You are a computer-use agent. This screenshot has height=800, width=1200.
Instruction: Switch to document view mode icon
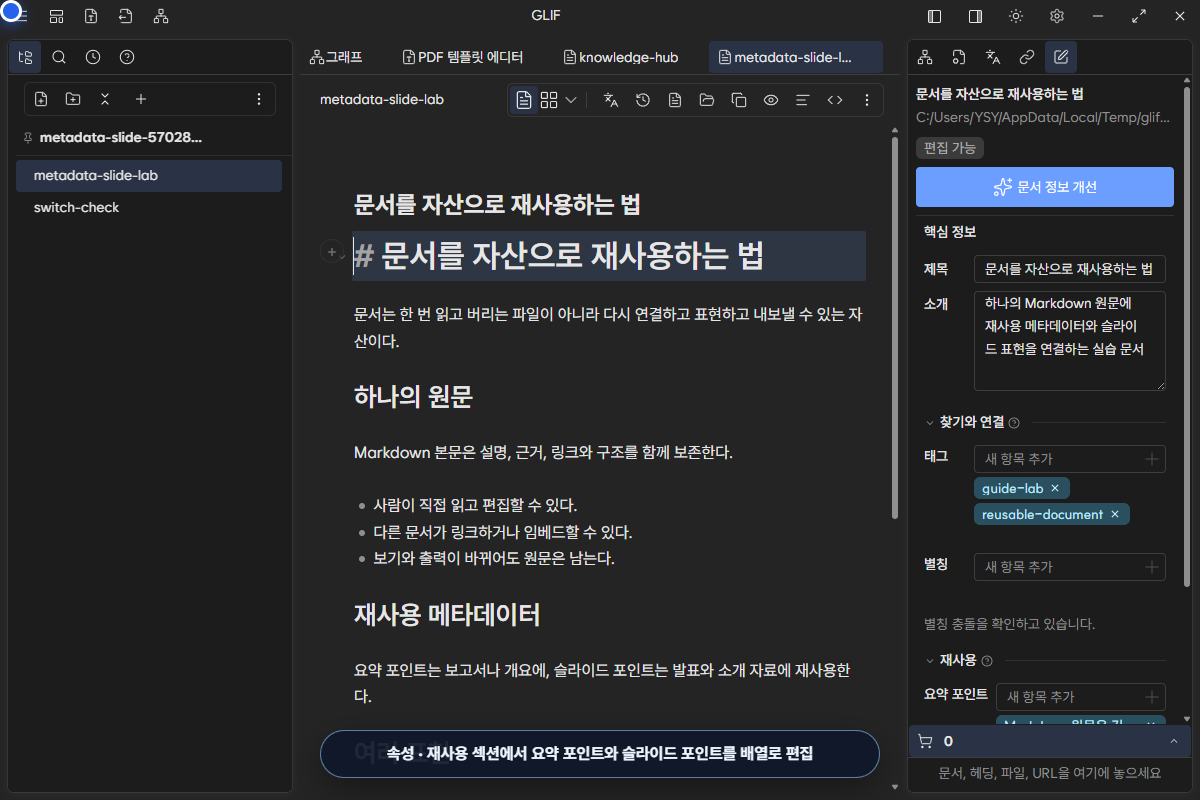pyautogui.click(x=524, y=100)
